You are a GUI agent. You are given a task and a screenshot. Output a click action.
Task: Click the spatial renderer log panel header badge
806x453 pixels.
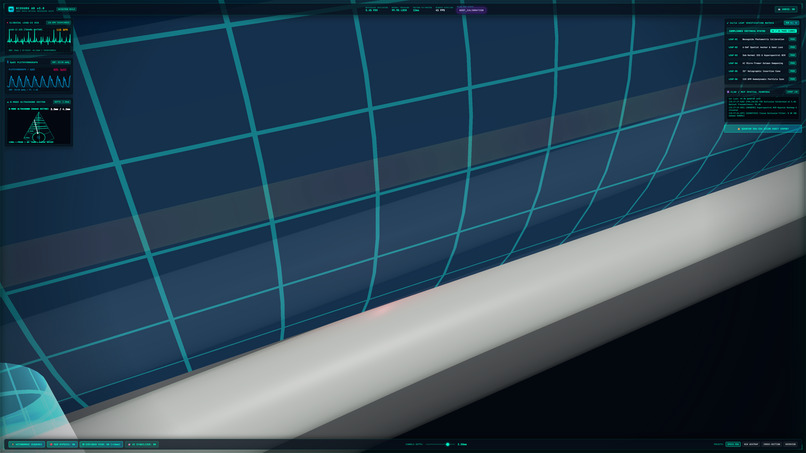point(792,92)
